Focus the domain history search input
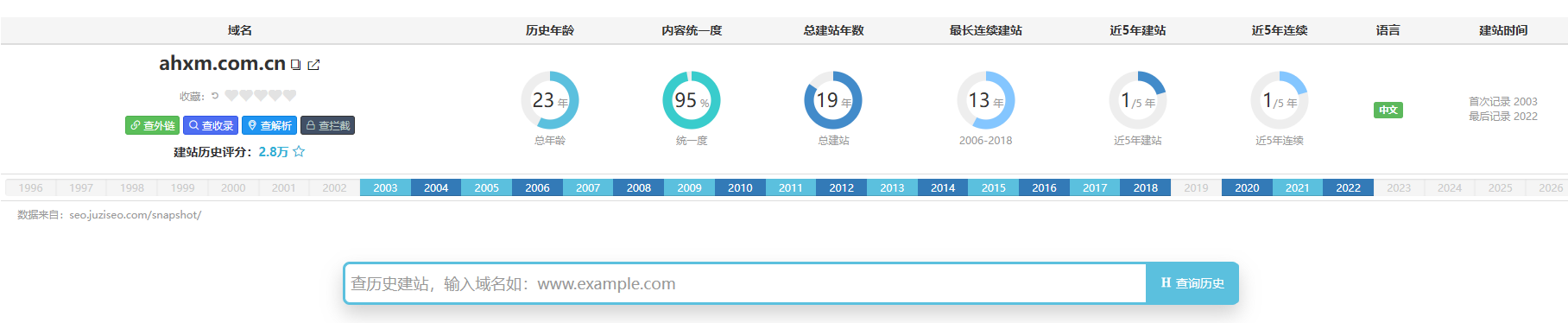This screenshot has width=1568, height=323. click(x=745, y=283)
